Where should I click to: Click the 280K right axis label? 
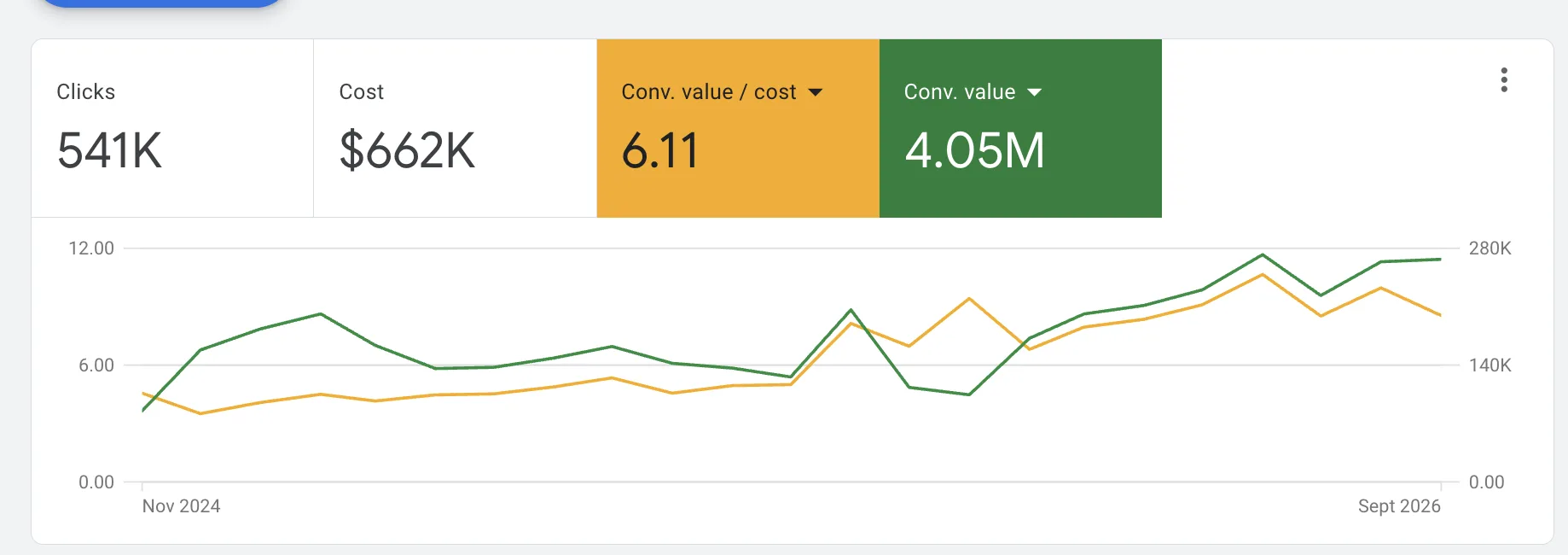tap(1490, 248)
